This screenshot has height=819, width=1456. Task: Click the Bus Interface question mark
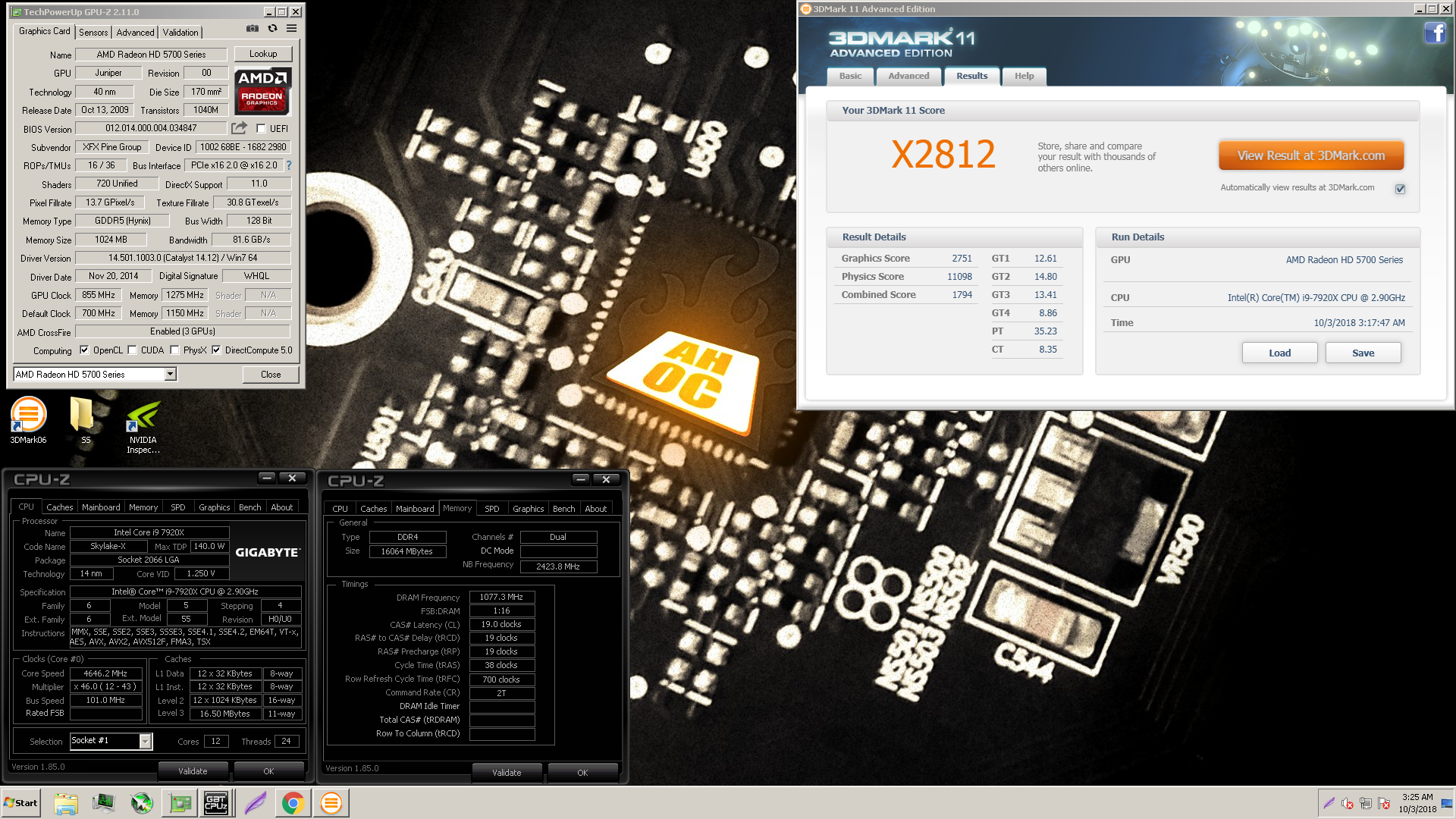[x=289, y=165]
